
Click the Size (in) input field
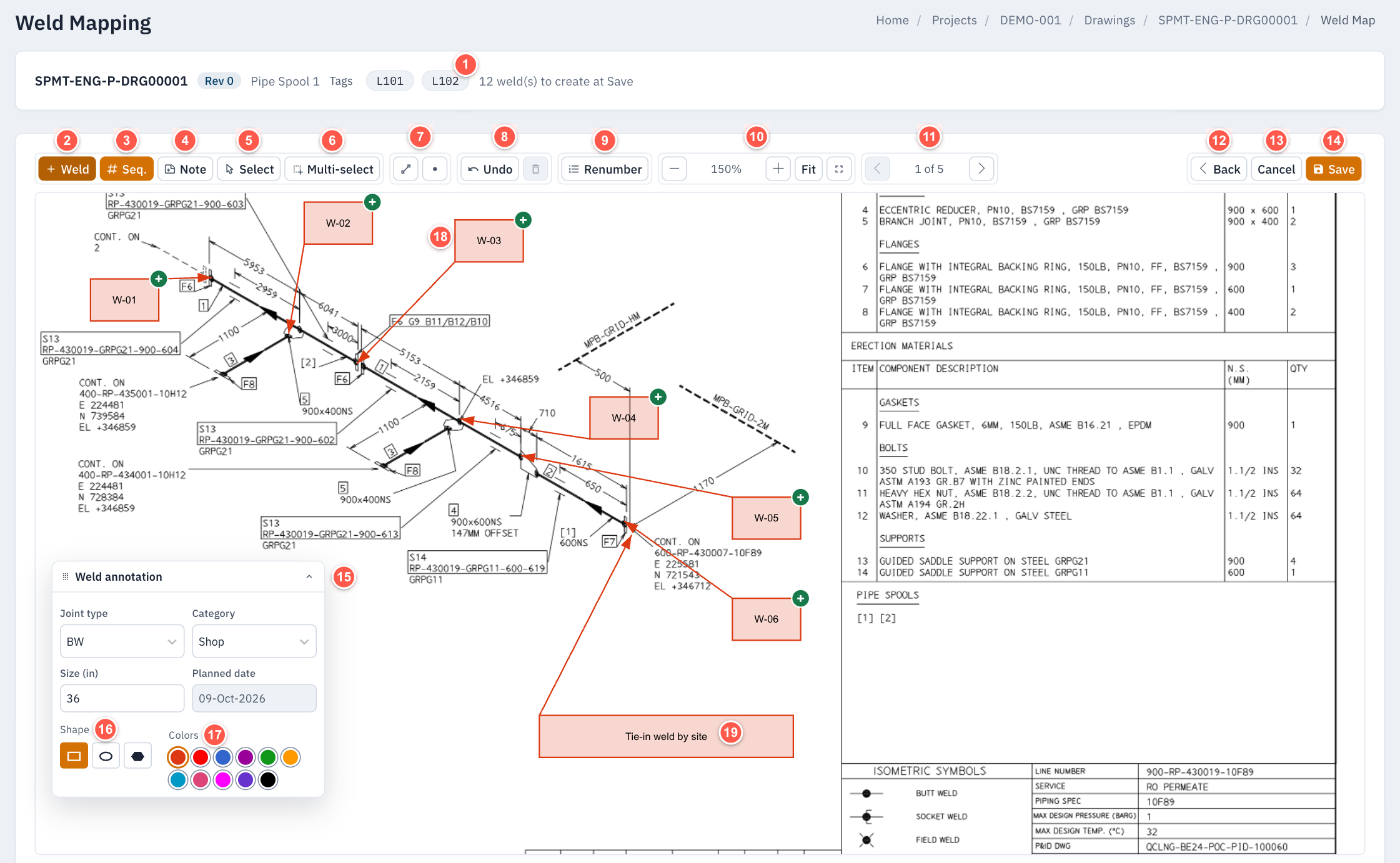pyautogui.click(x=122, y=698)
